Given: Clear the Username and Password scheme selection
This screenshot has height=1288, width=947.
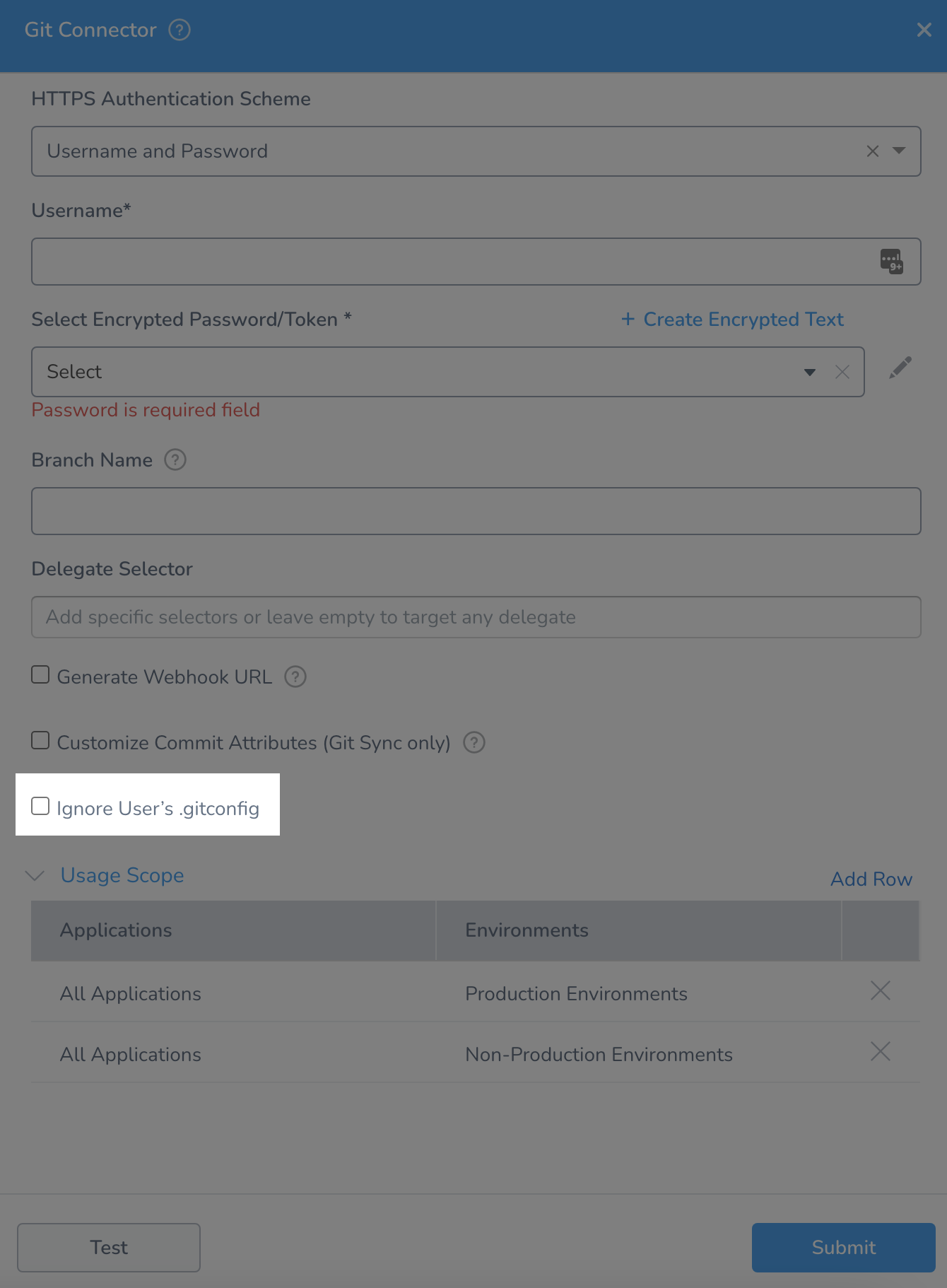Looking at the screenshot, I should 873,151.
